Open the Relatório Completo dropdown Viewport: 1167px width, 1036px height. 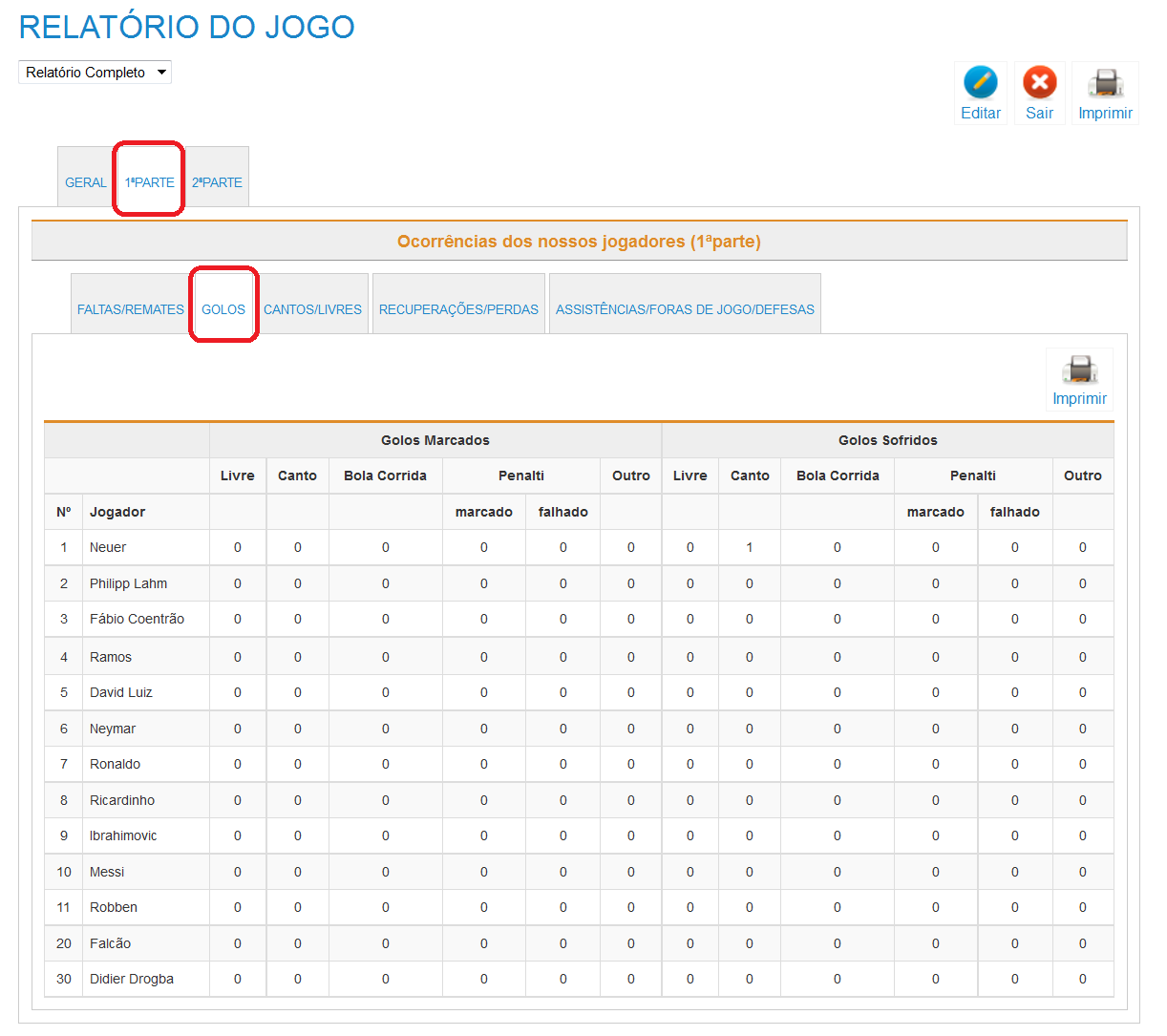point(95,73)
